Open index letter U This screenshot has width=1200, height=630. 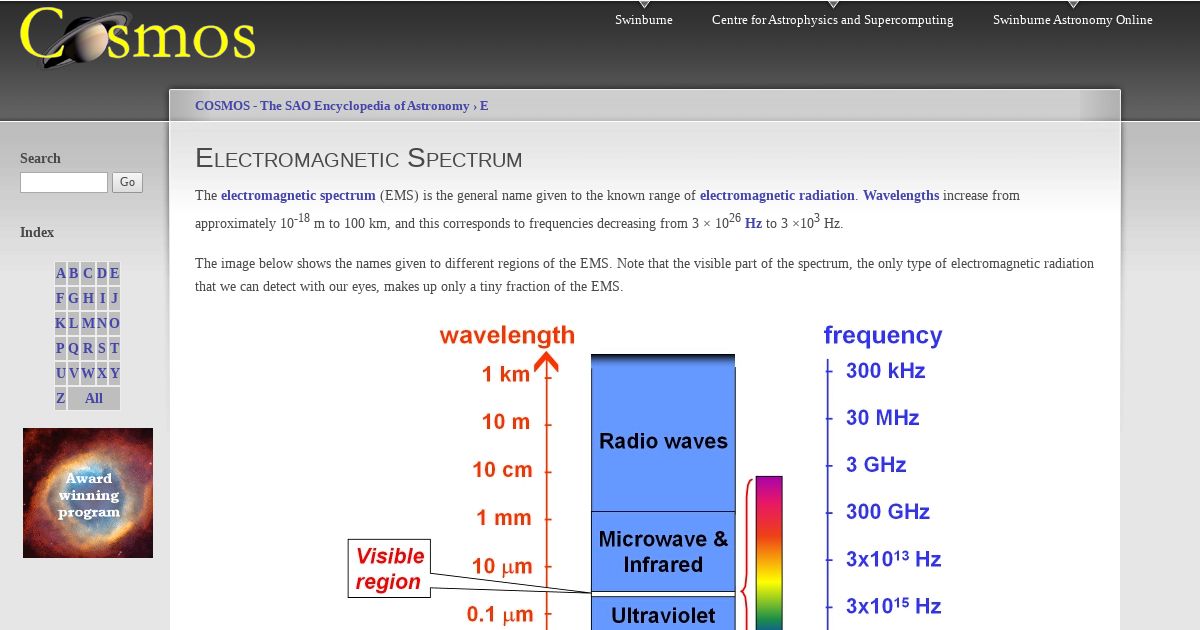(61, 373)
